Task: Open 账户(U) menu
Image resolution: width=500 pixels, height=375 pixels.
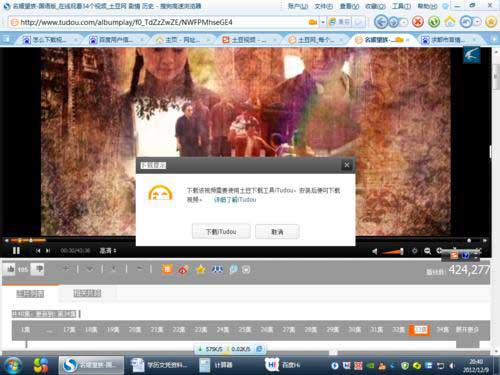Action: pyautogui.click(x=298, y=6)
